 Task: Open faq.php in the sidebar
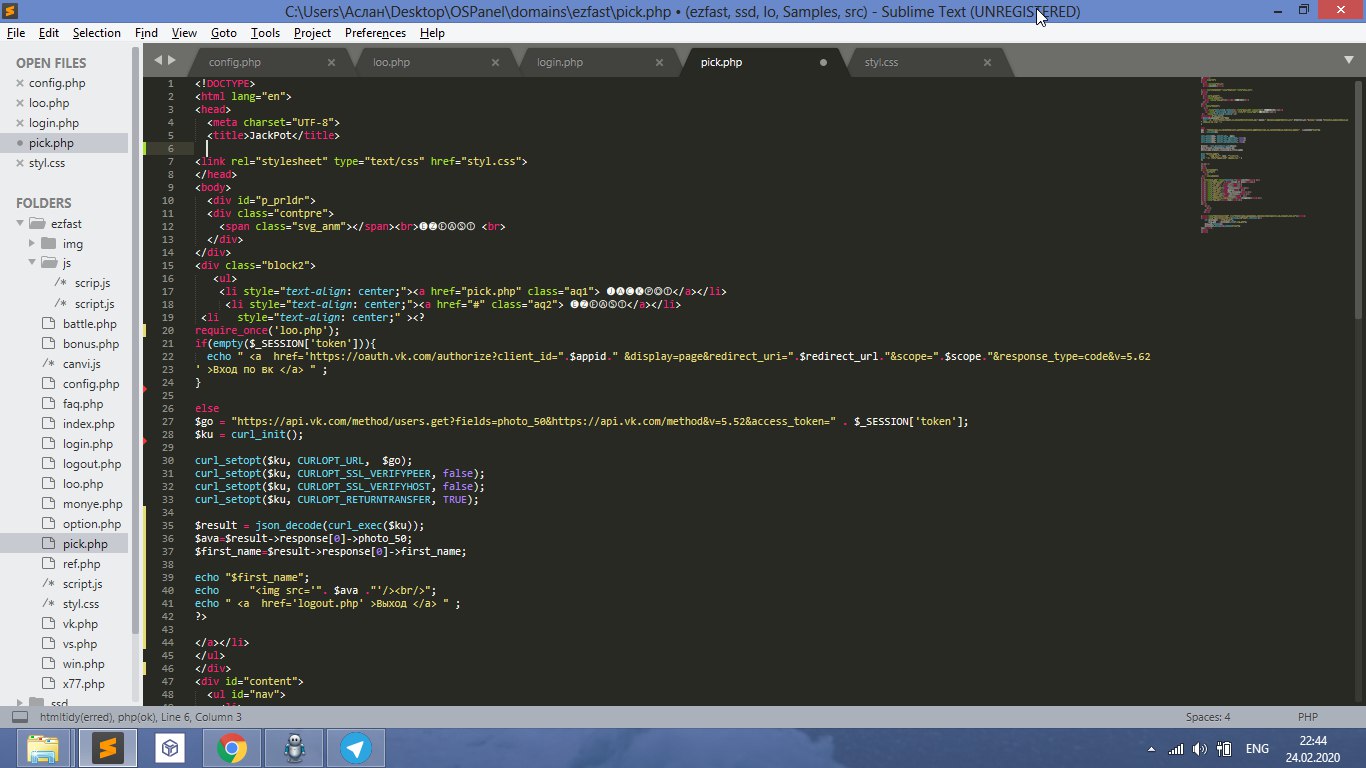(x=82, y=404)
